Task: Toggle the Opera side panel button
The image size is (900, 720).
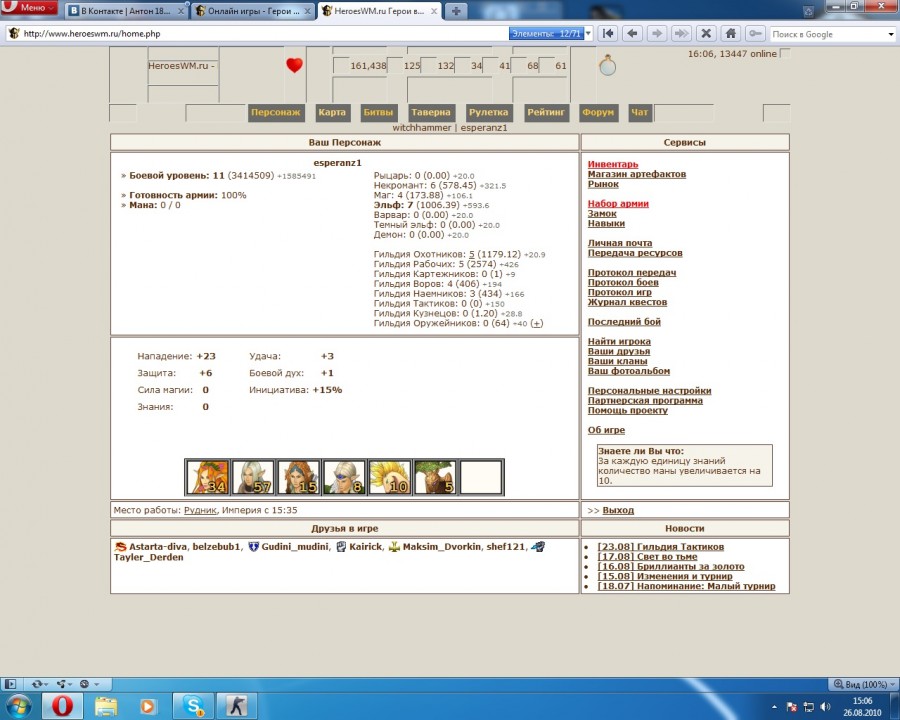Action: pos(10,684)
